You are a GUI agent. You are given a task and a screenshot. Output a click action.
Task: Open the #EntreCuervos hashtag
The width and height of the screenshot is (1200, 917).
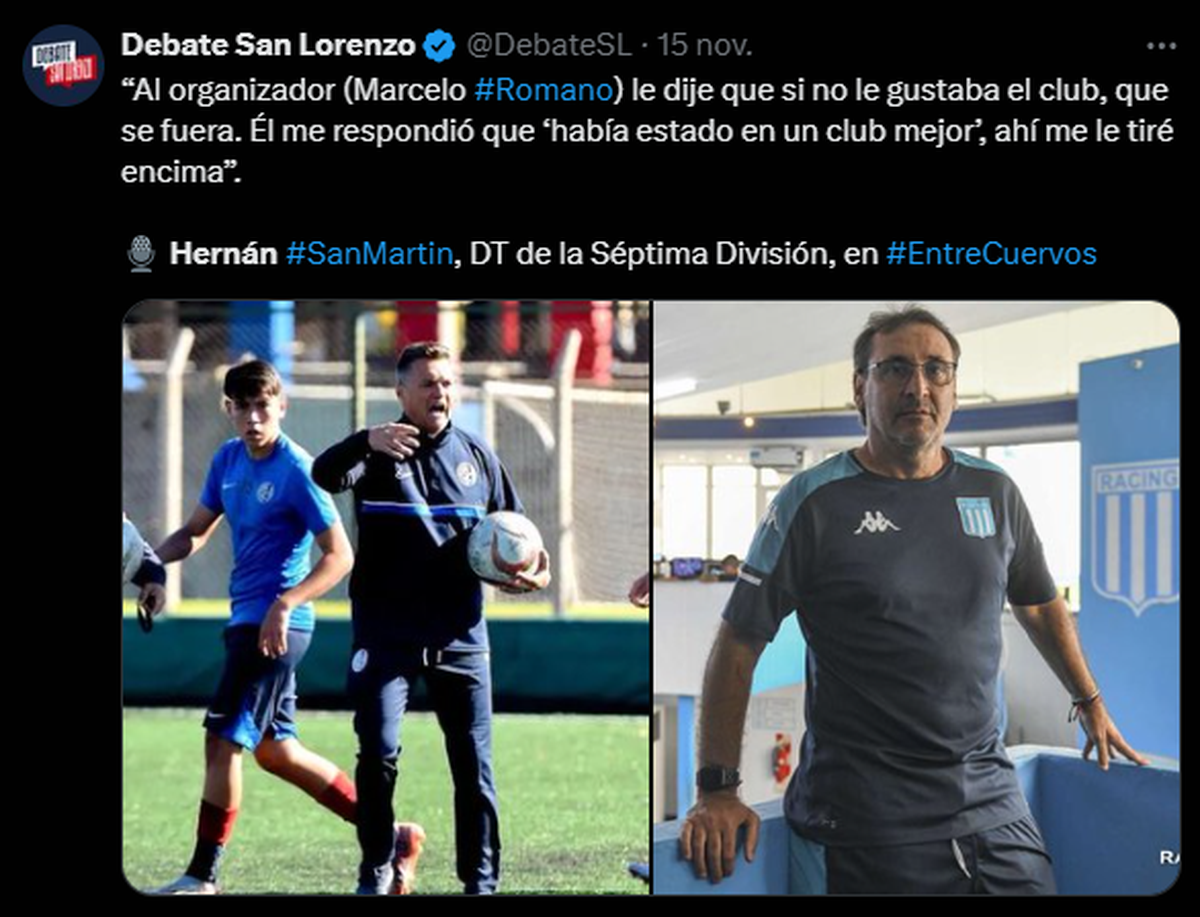991,254
